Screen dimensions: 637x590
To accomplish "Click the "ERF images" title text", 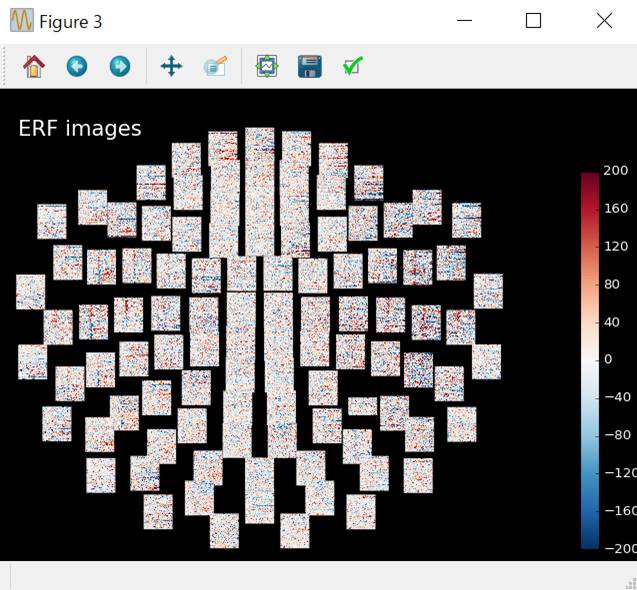I will click(x=80, y=128).
